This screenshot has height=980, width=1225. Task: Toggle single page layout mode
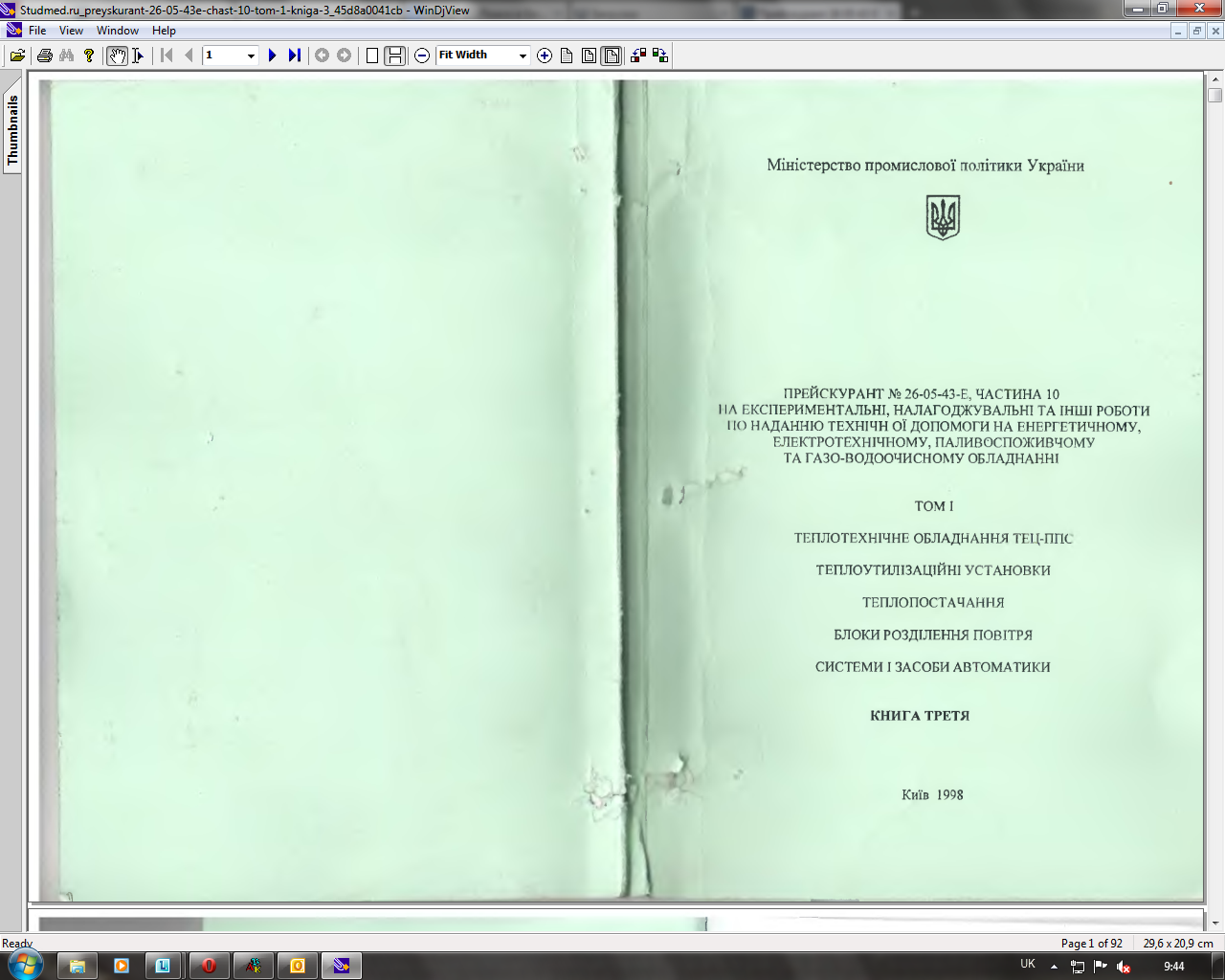tap(372, 56)
